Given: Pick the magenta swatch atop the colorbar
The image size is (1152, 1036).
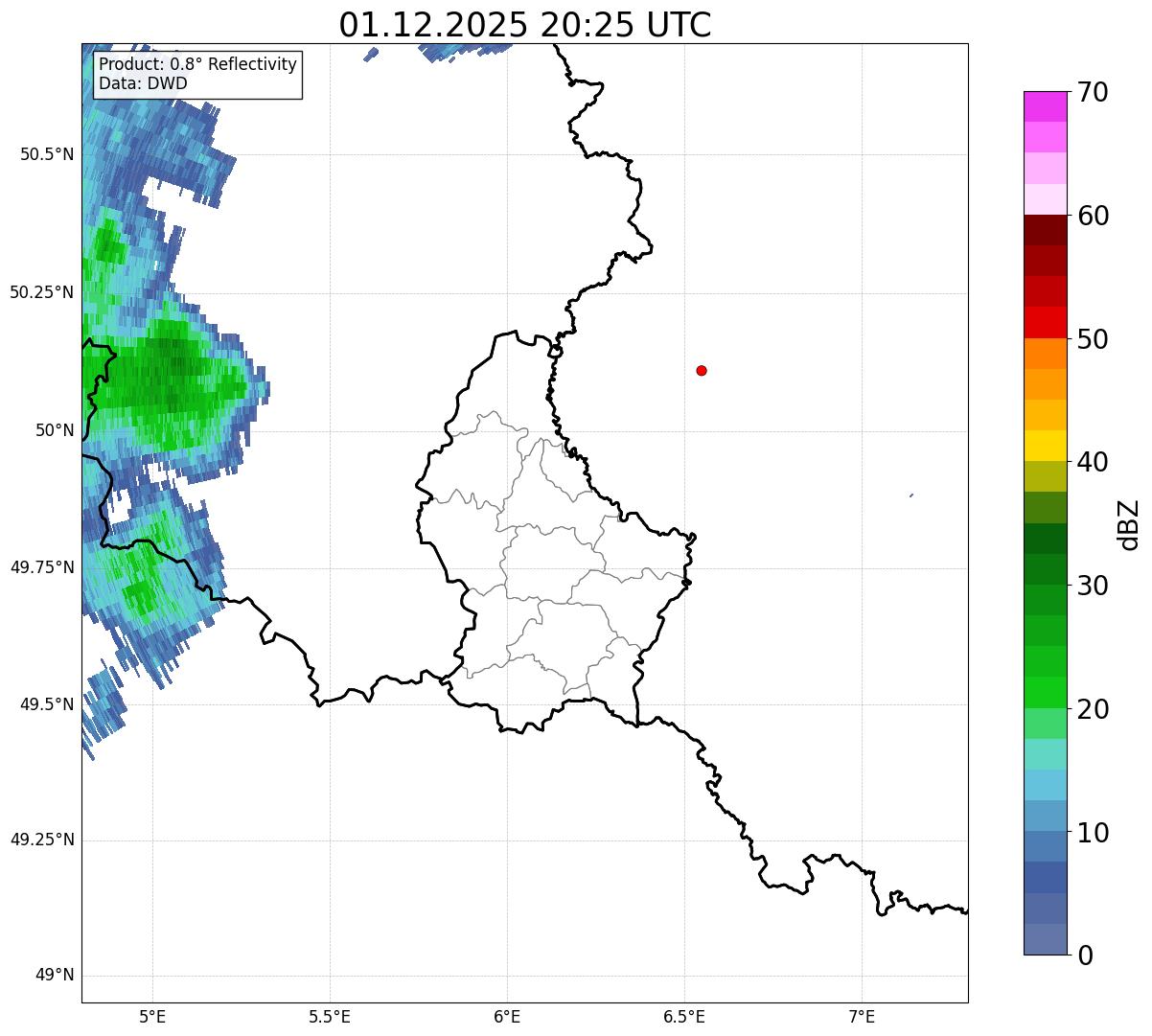Looking at the screenshot, I should click(x=1045, y=106).
